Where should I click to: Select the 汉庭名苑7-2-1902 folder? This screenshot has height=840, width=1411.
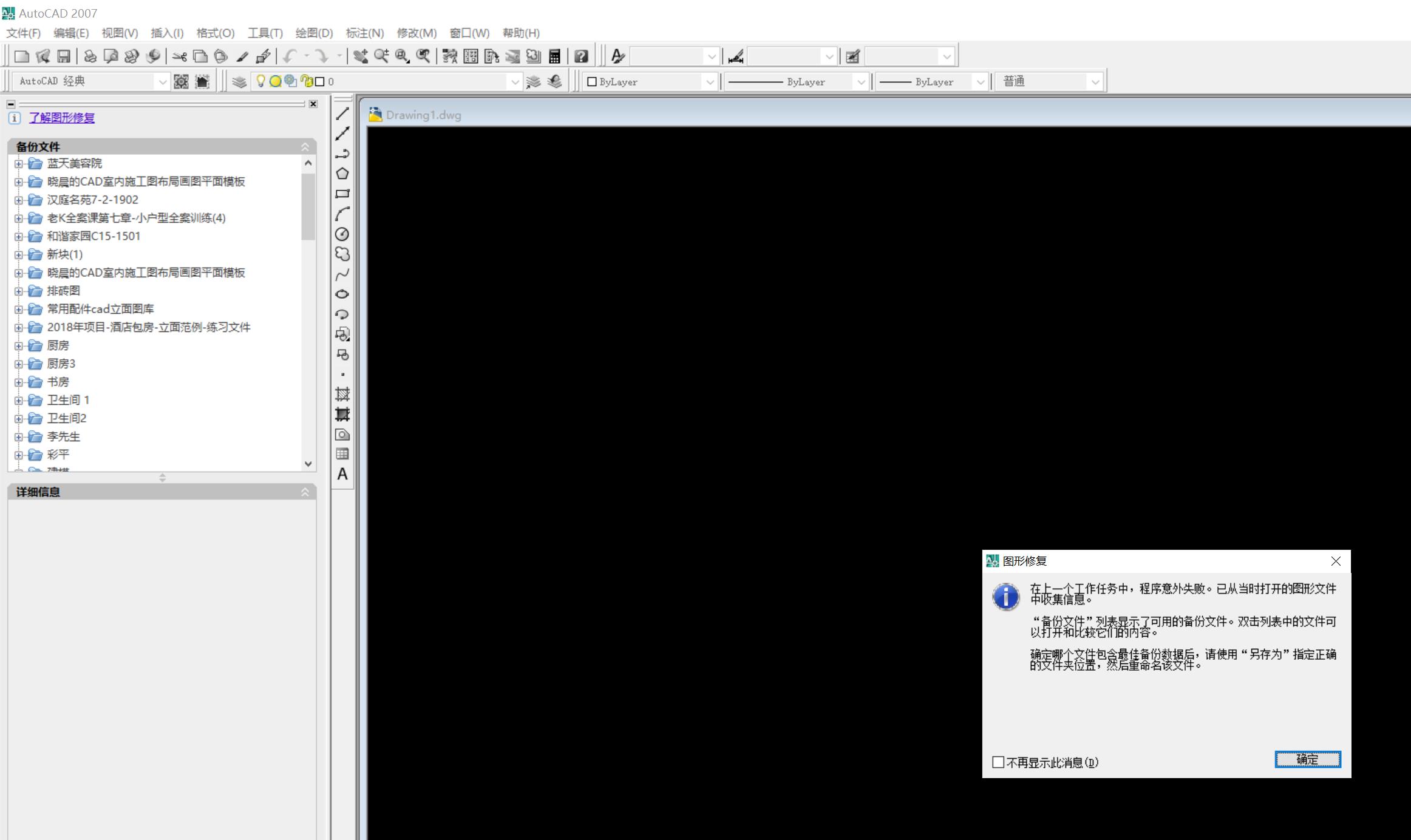click(x=92, y=200)
